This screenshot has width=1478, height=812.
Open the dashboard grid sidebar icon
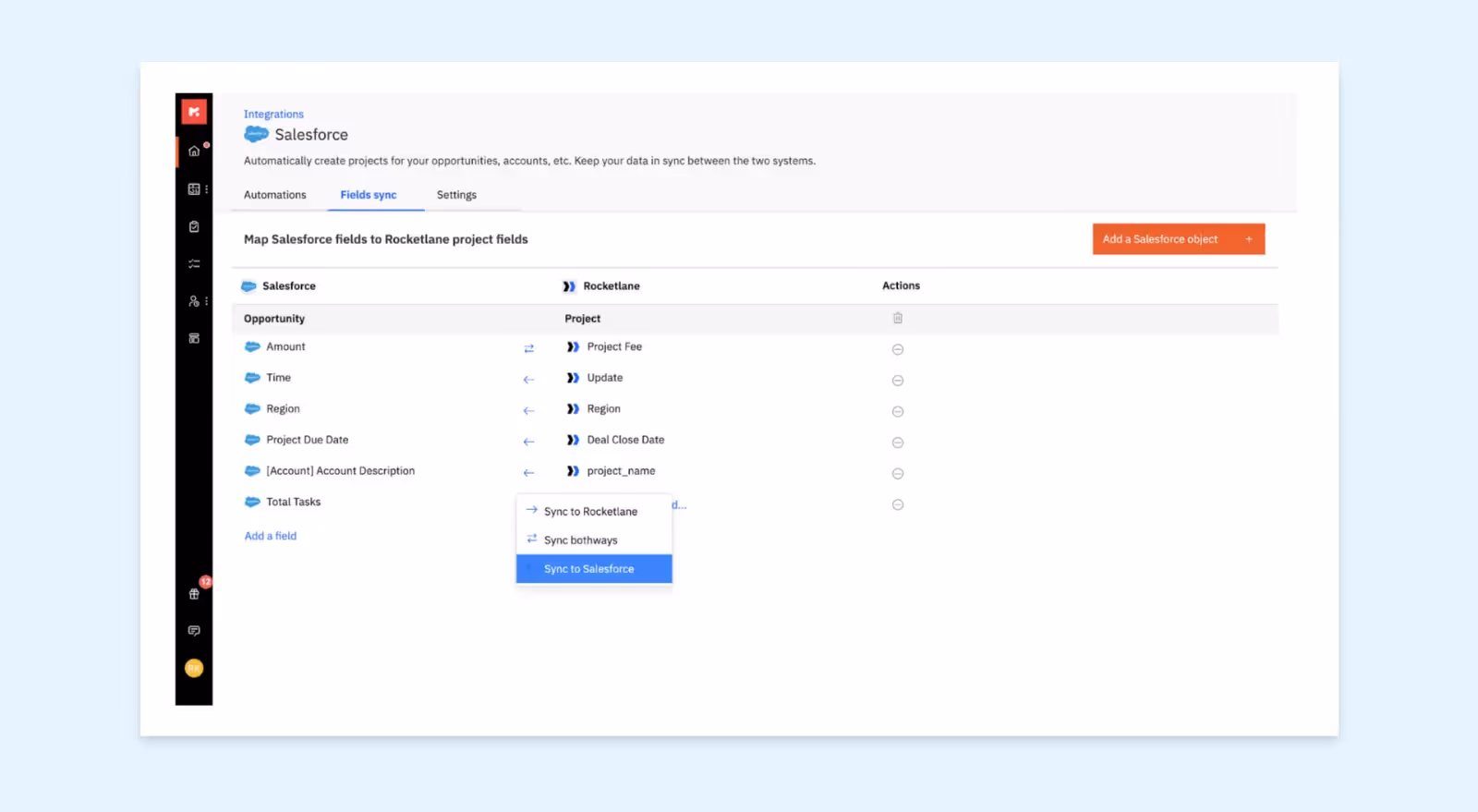194,189
